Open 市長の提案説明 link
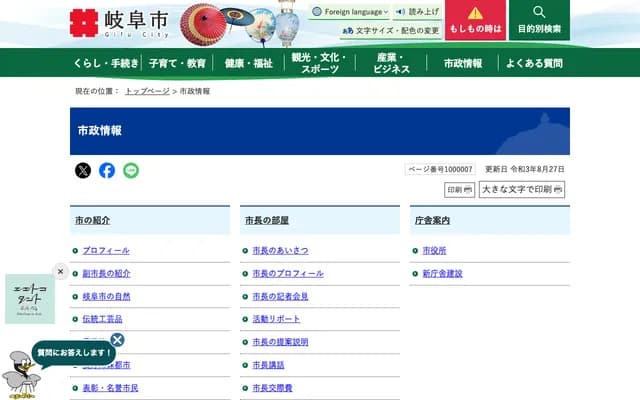 [280, 342]
